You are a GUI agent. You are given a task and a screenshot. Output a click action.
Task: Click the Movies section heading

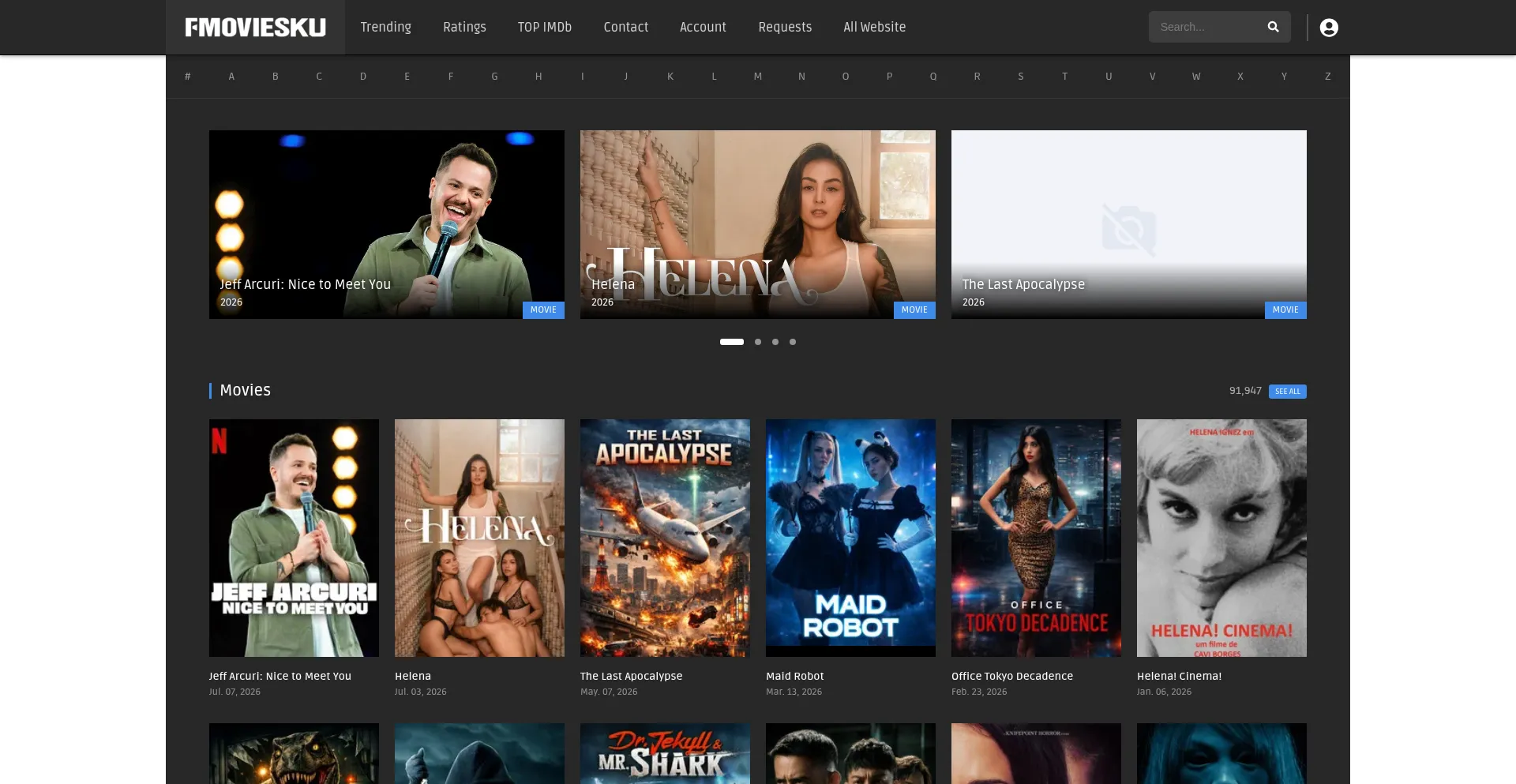[x=245, y=390]
